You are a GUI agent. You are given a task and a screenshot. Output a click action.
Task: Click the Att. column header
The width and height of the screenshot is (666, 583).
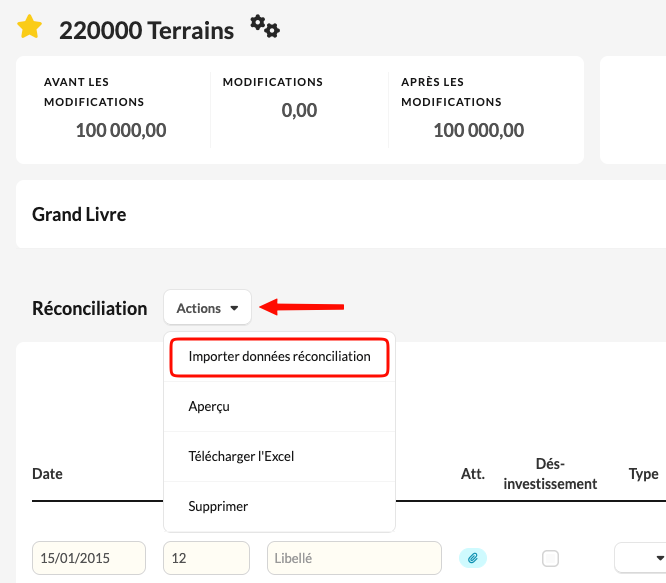pos(472,474)
